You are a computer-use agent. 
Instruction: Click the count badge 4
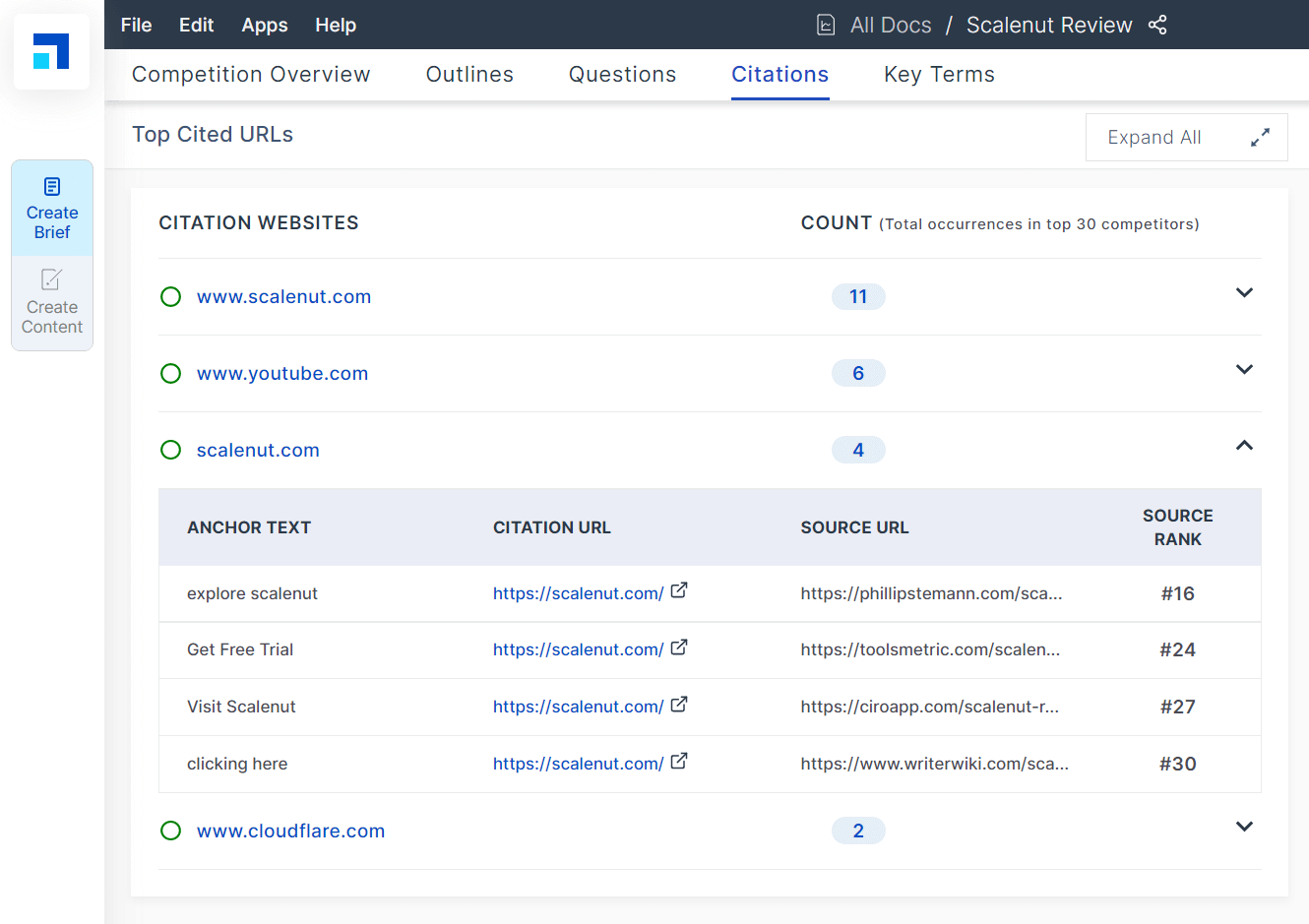click(858, 450)
